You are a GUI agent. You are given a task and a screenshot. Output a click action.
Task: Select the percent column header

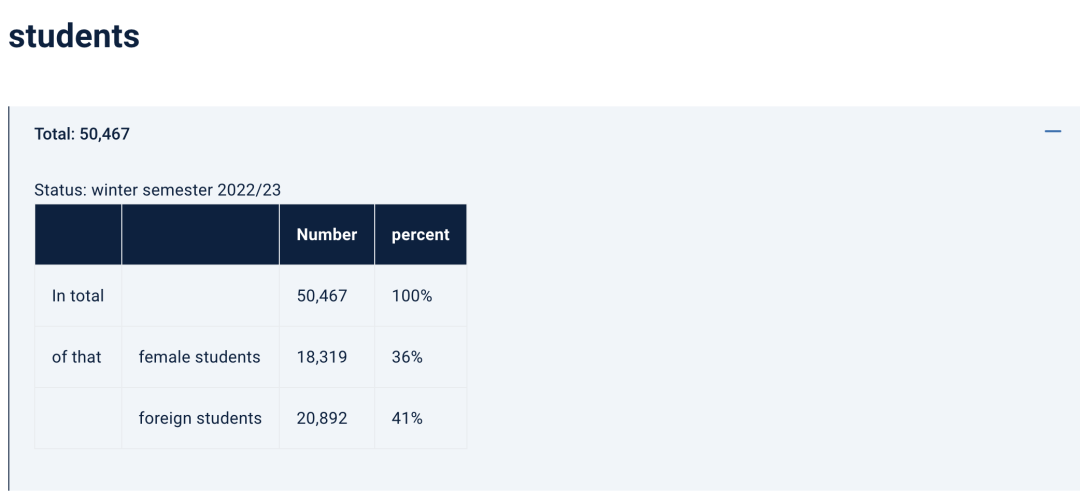420,234
